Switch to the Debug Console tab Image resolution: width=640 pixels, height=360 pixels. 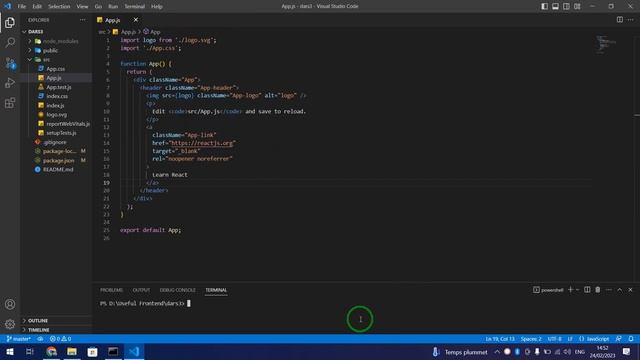178,290
